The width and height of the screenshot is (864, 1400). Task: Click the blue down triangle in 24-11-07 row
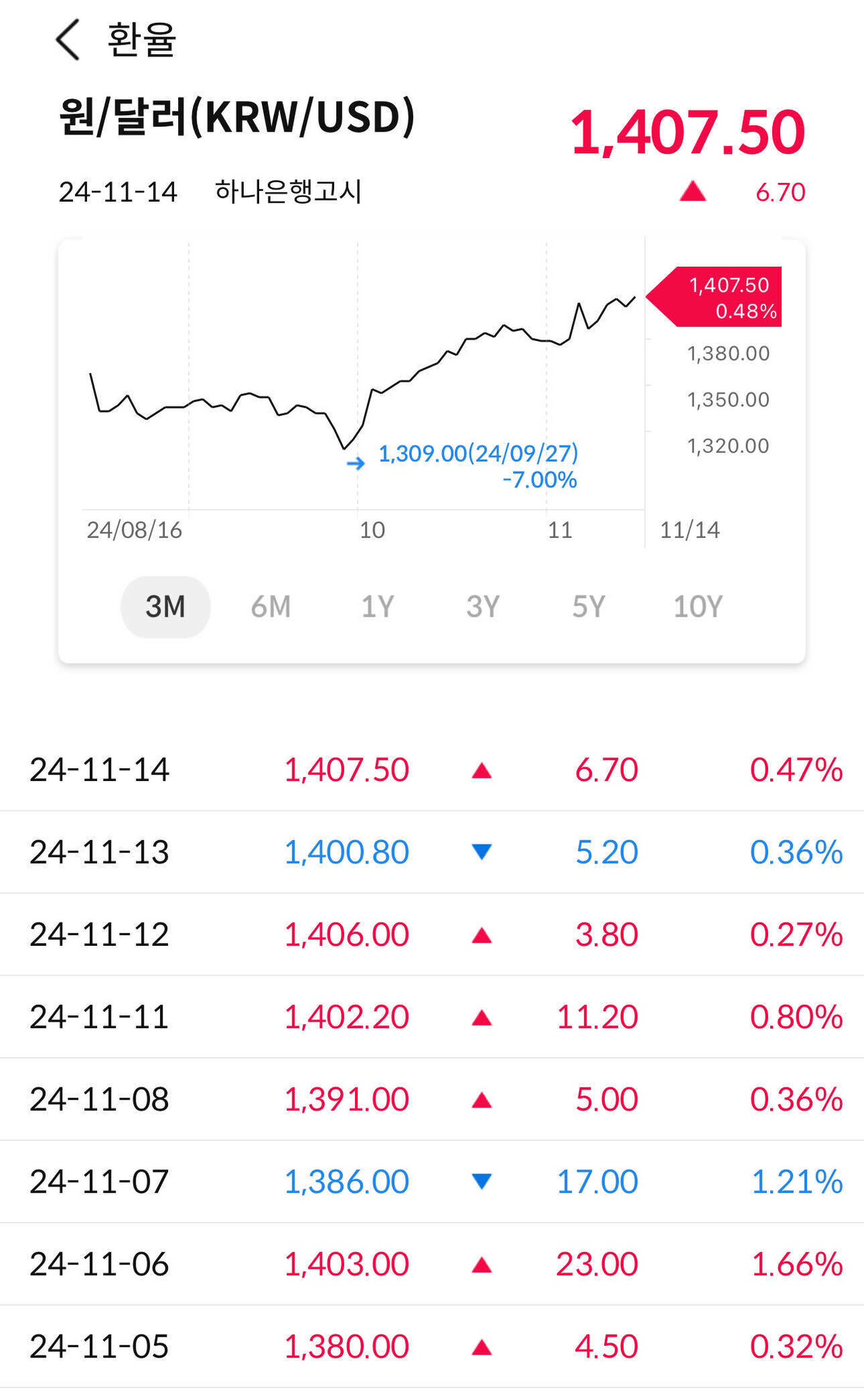[481, 1181]
